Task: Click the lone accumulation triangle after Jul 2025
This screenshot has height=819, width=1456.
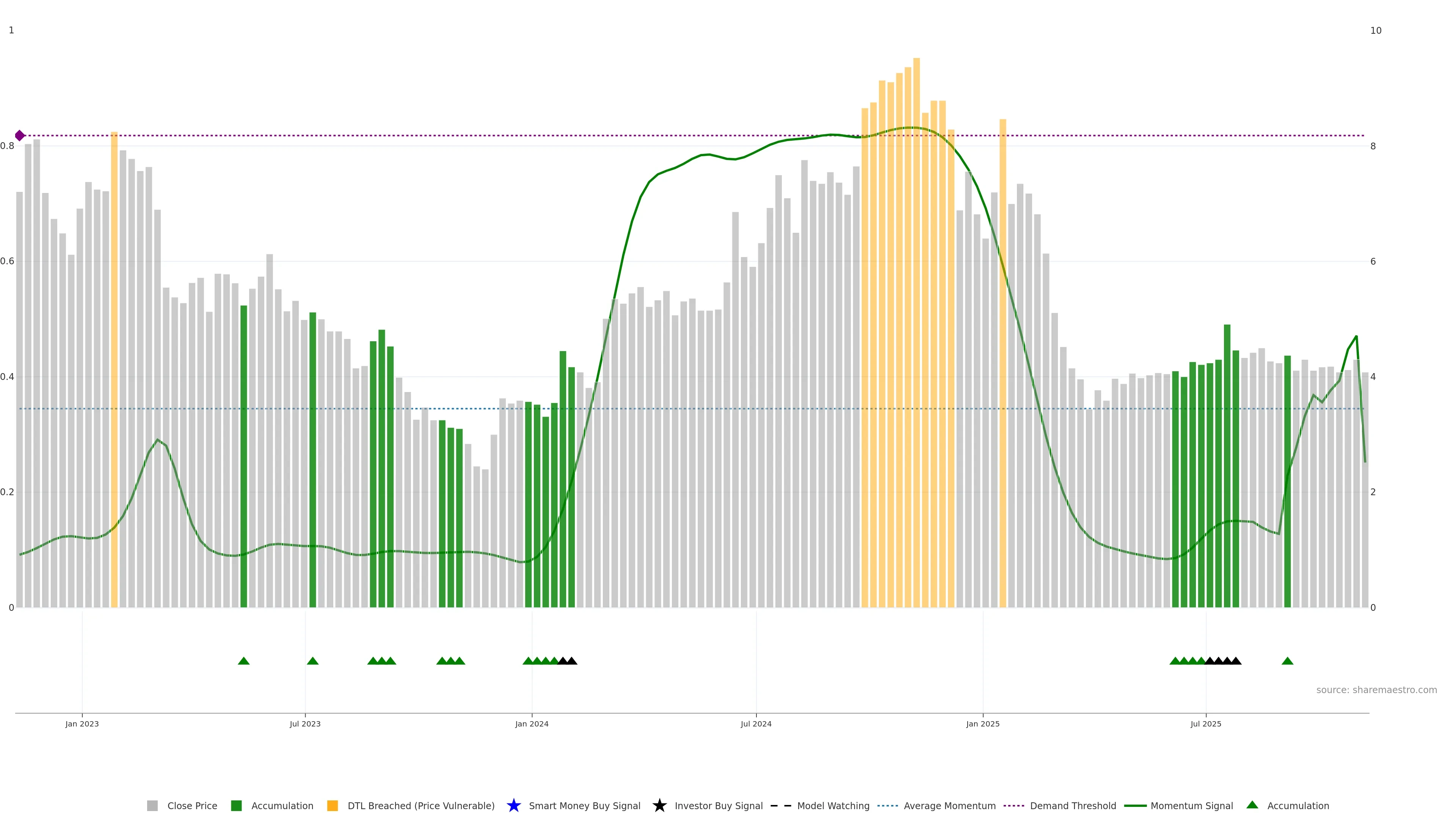Action: pyautogui.click(x=1287, y=661)
